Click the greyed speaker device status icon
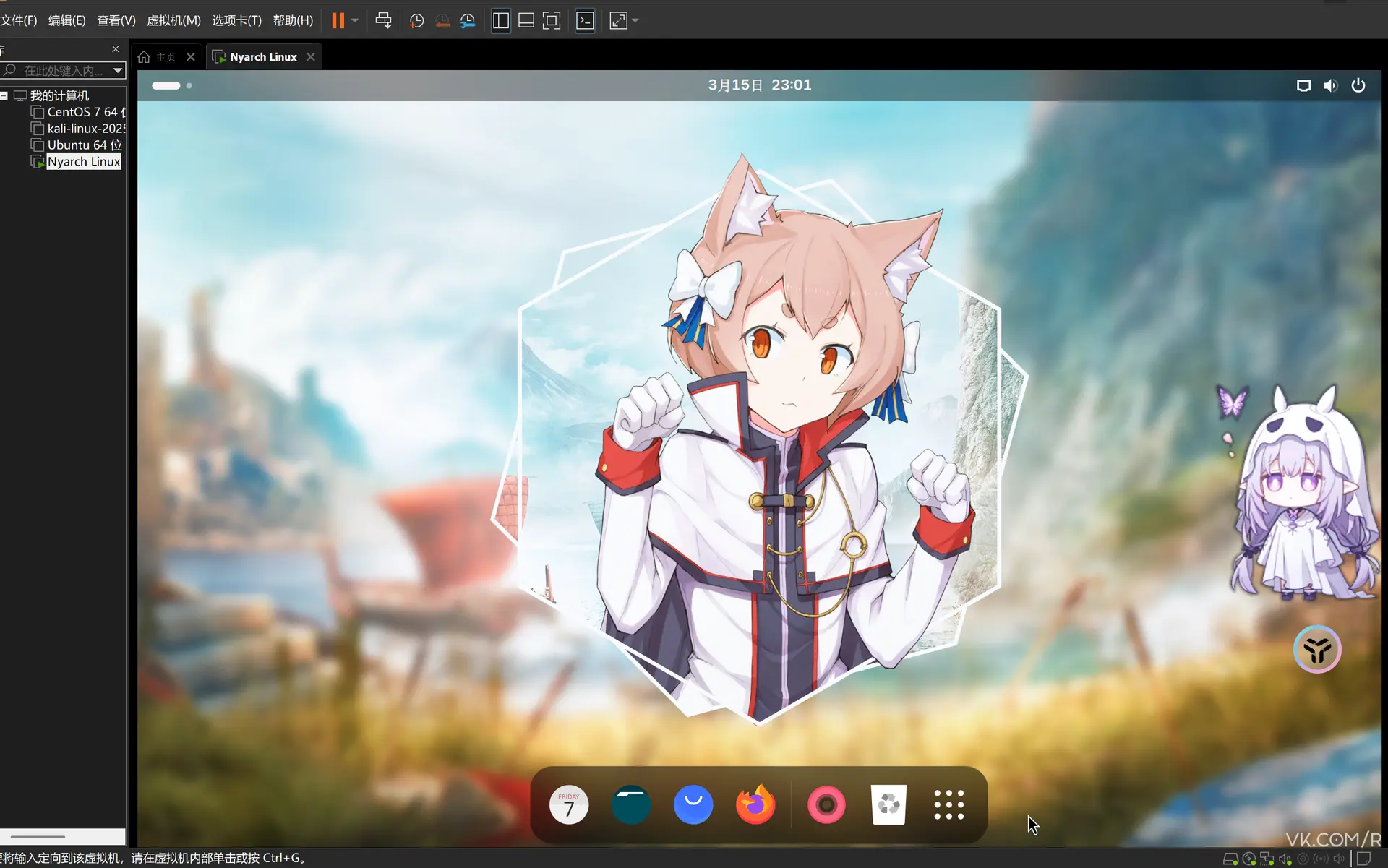Image resolution: width=1388 pixels, height=868 pixels. 1340,859
